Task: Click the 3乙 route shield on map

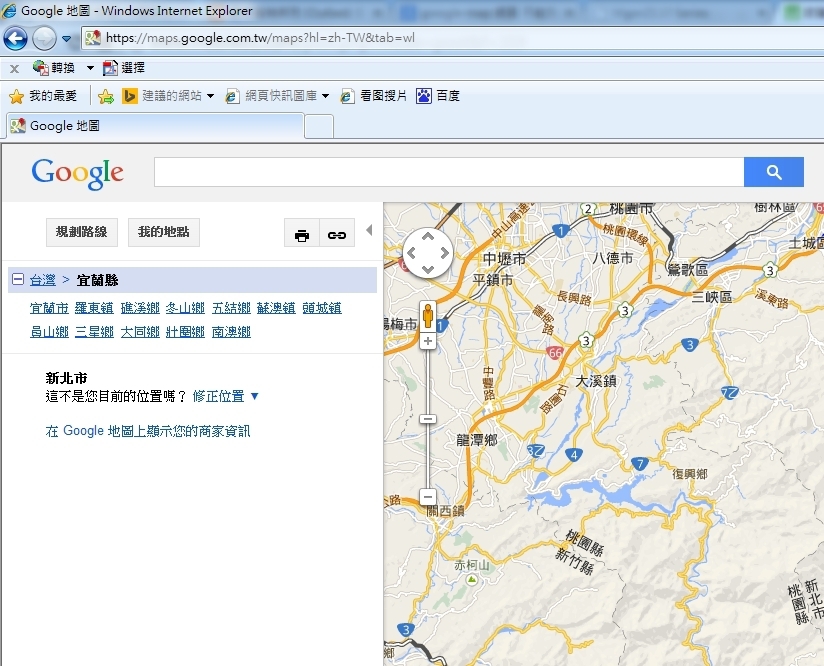Action: 535,451
